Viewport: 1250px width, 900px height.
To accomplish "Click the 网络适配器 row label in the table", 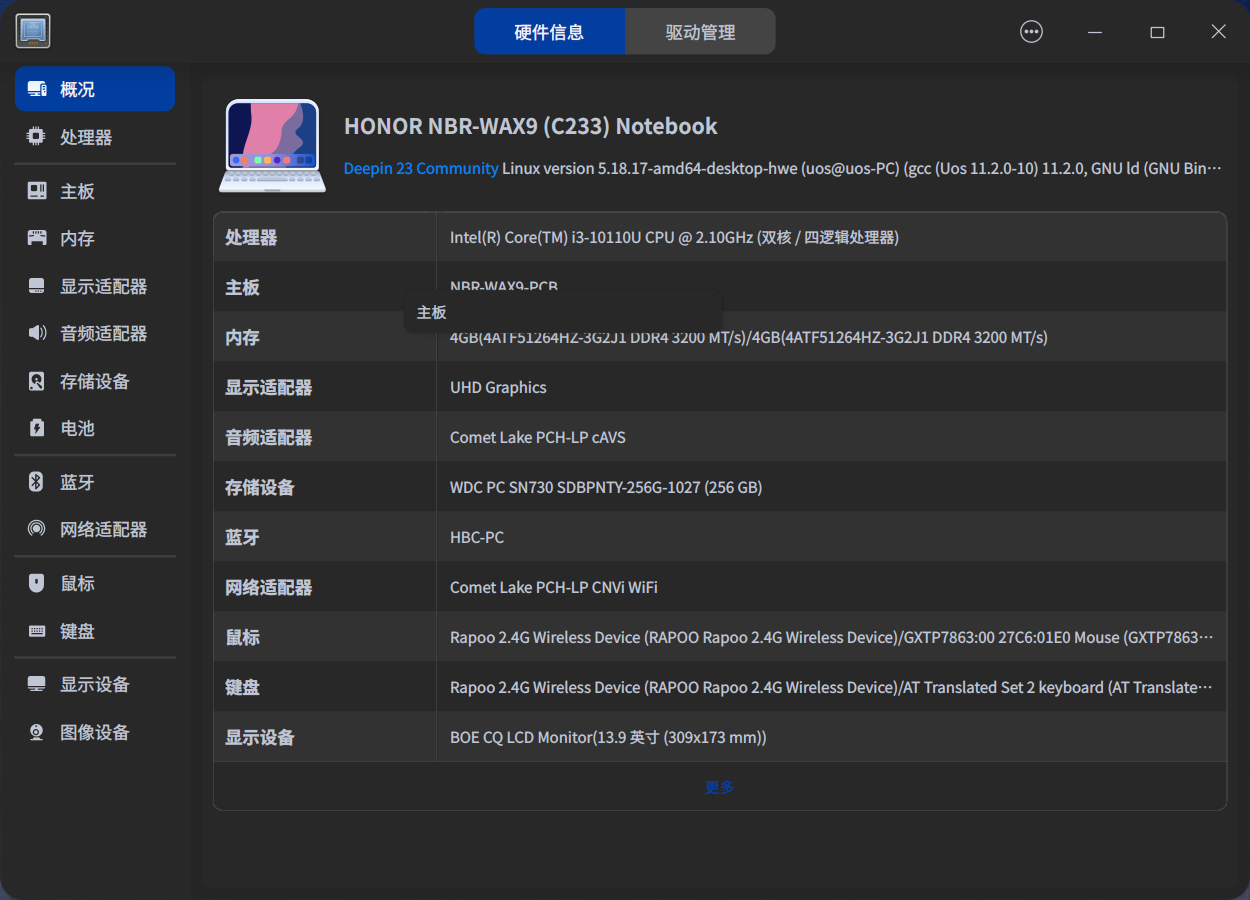I will click(x=268, y=587).
